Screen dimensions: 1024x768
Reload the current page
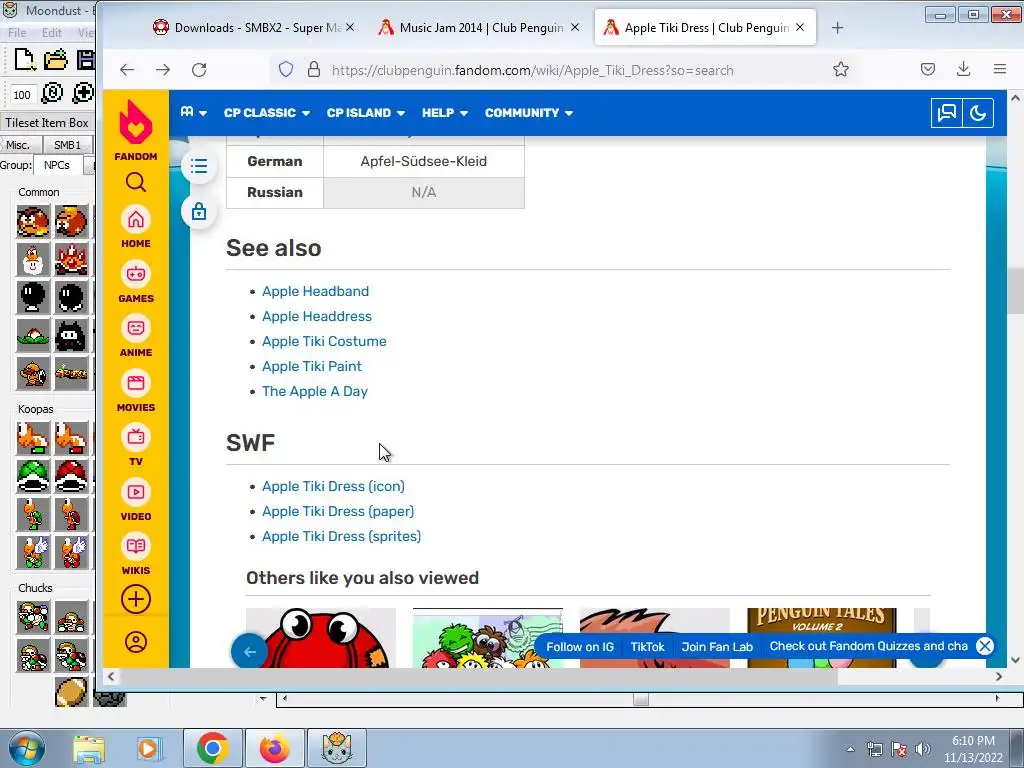199,70
